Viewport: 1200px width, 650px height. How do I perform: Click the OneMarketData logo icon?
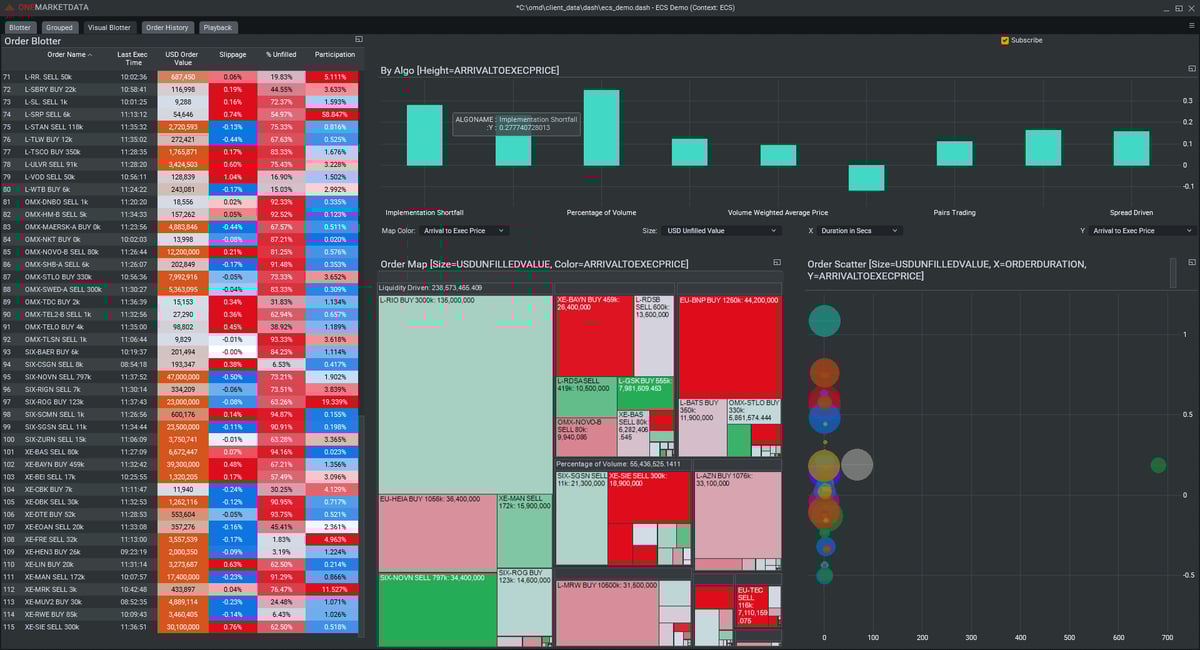(10, 7)
